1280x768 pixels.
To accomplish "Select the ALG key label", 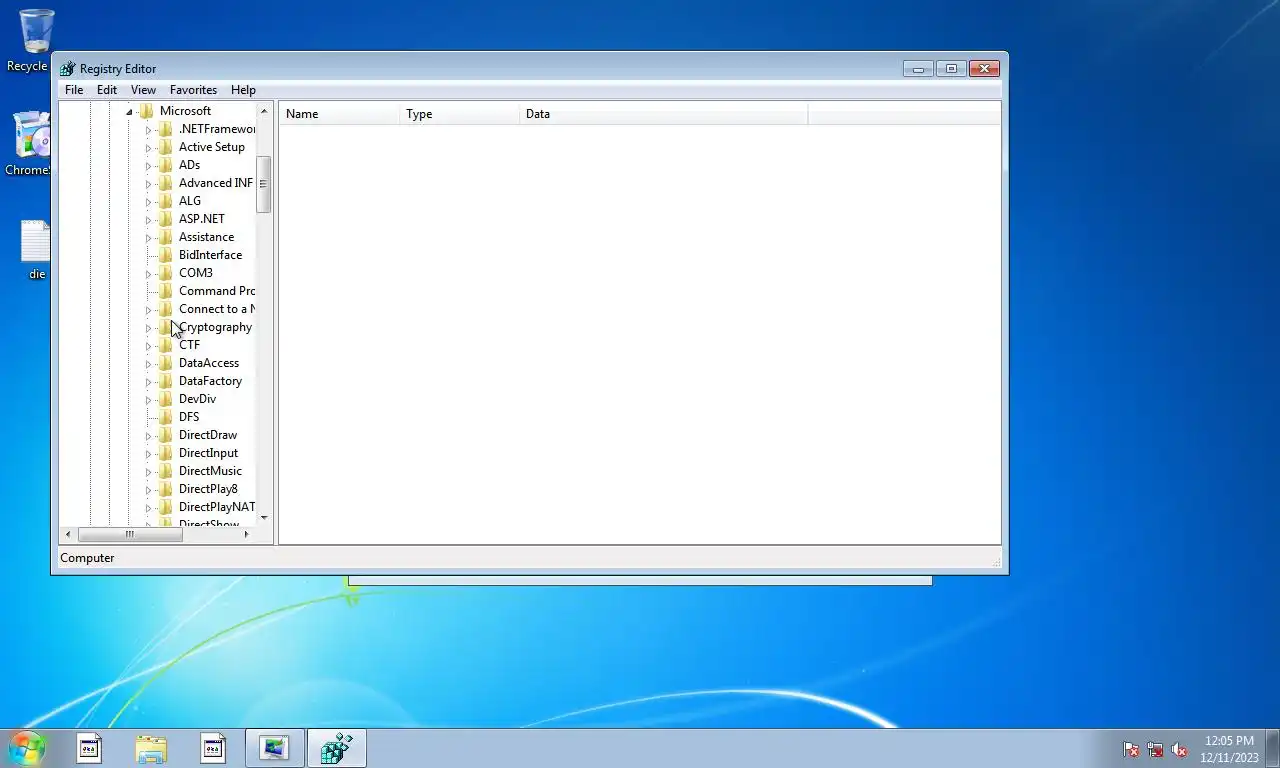I will click(189, 201).
